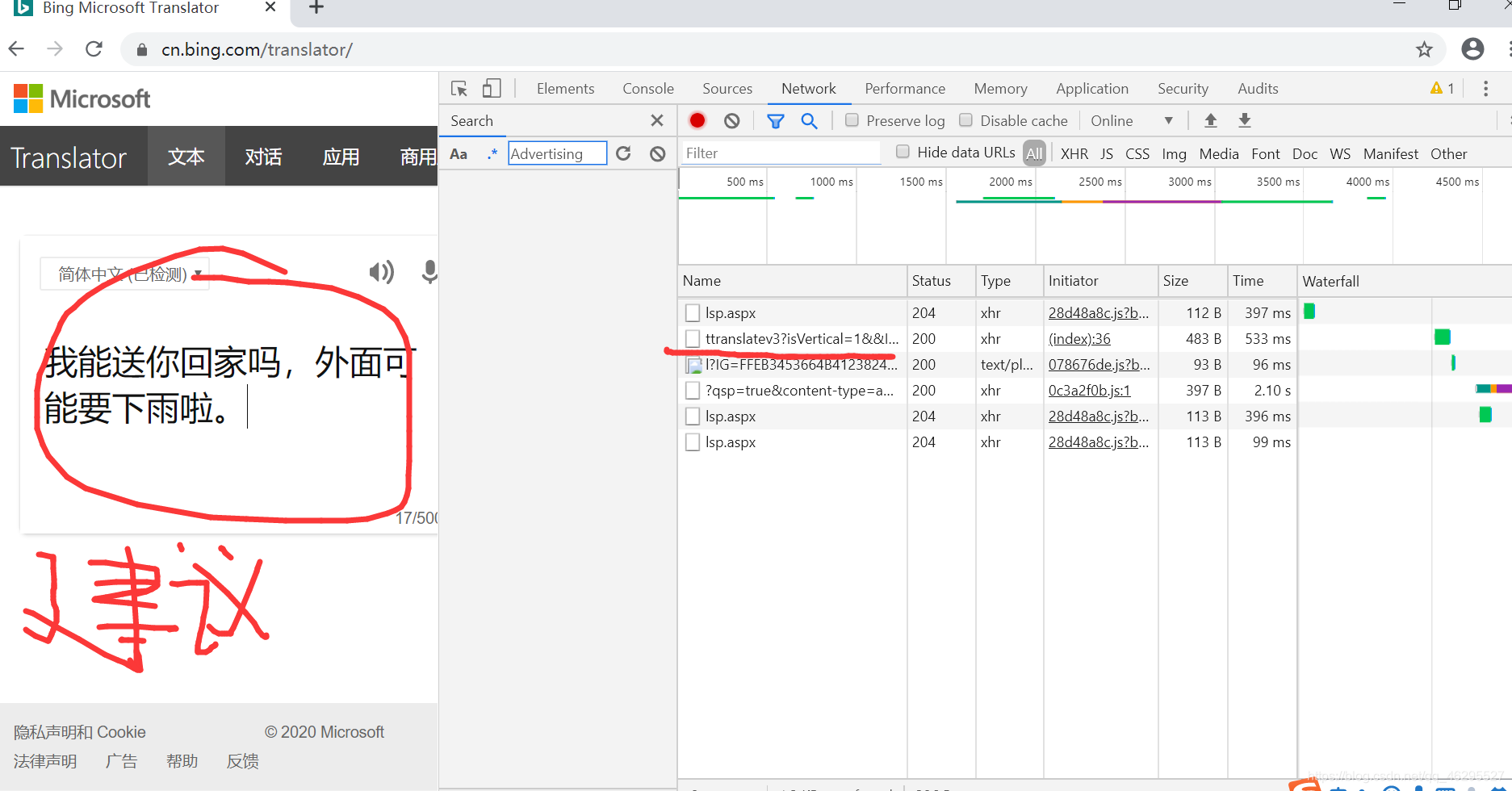Filter requests by XHR type
Image resolution: width=1512 pixels, height=791 pixels.
(1074, 153)
